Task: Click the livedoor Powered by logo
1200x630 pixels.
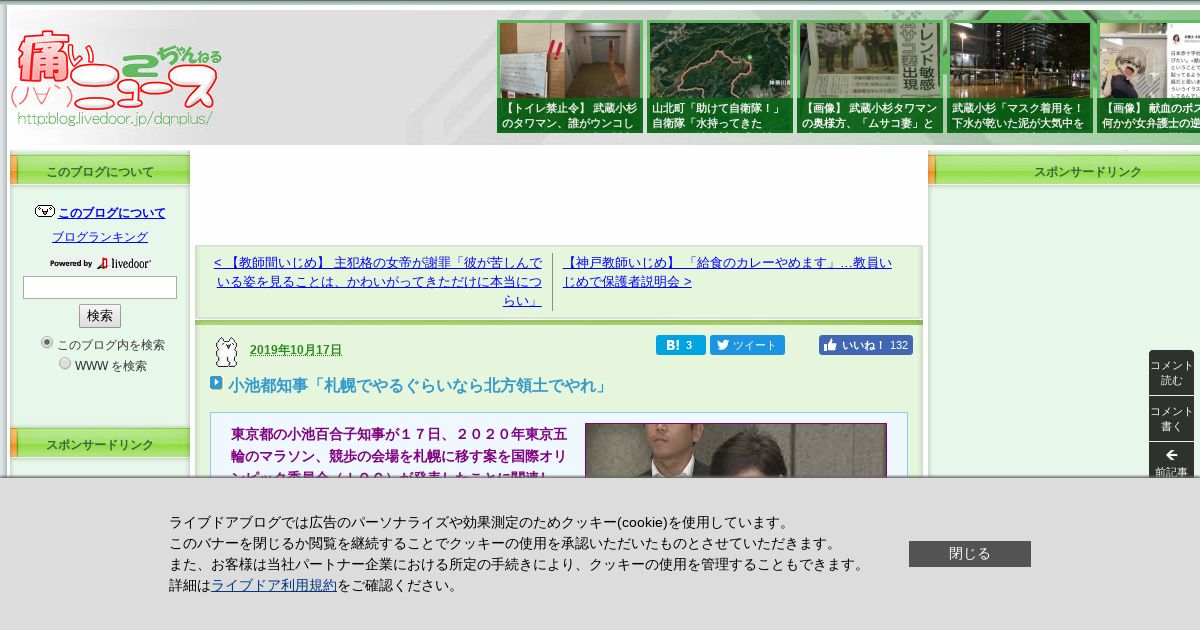Action: [x=100, y=263]
